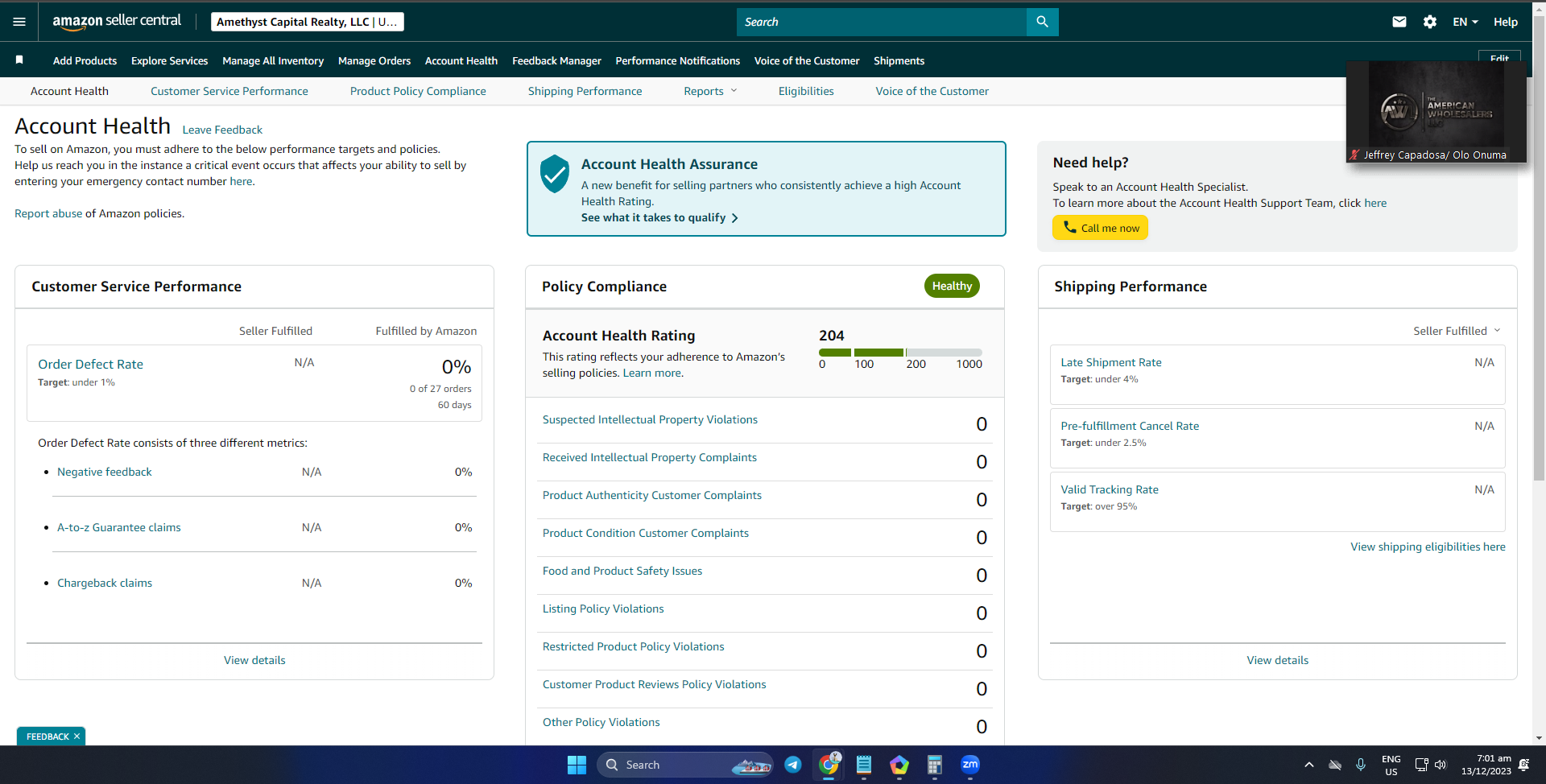Open Suspected Intellectual Property Violations
The height and width of the screenshot is (784, 1546).
pyautogui.click(x=650, y=419)
